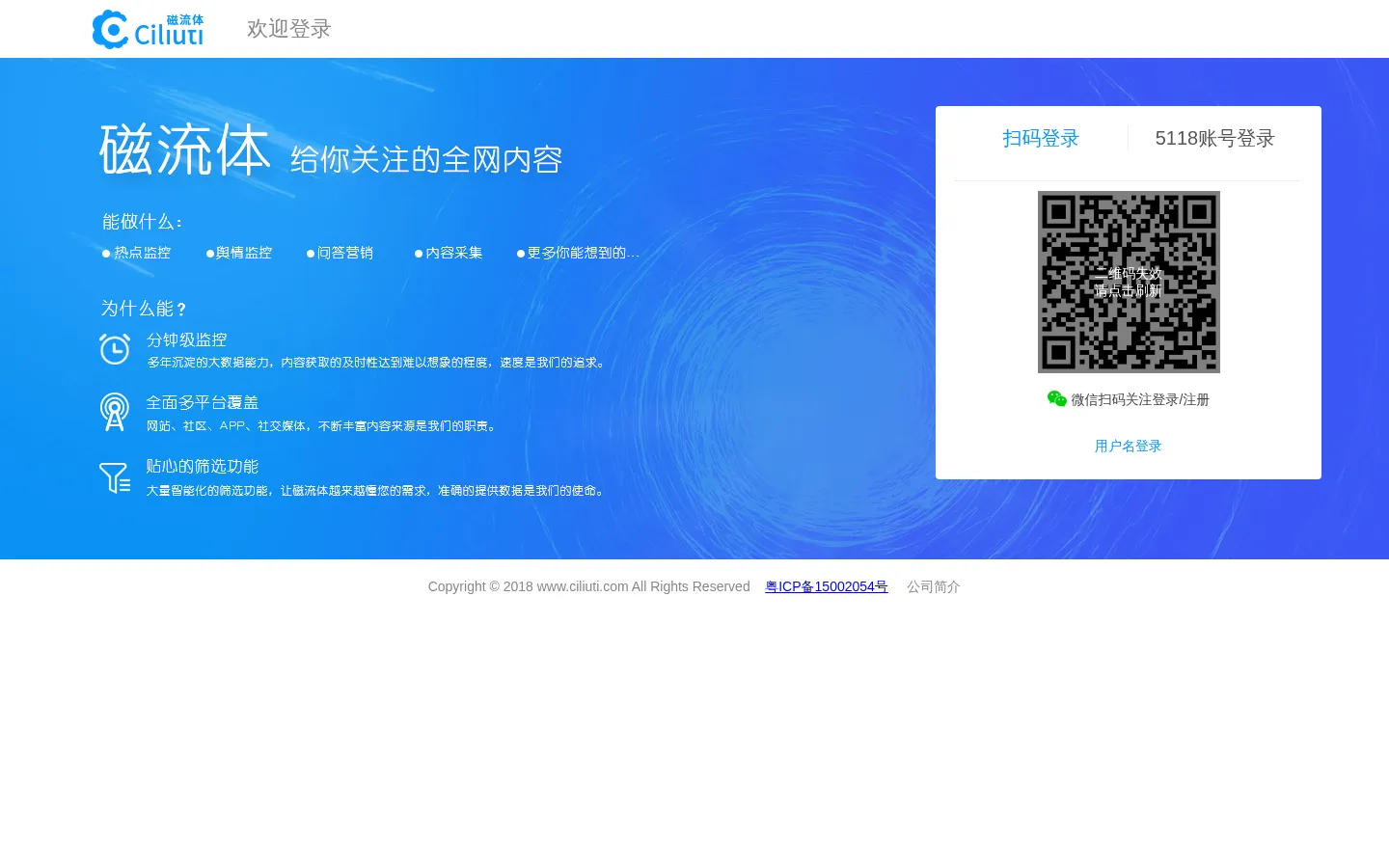Click the 热点监控 bullet item

point(137,253)
